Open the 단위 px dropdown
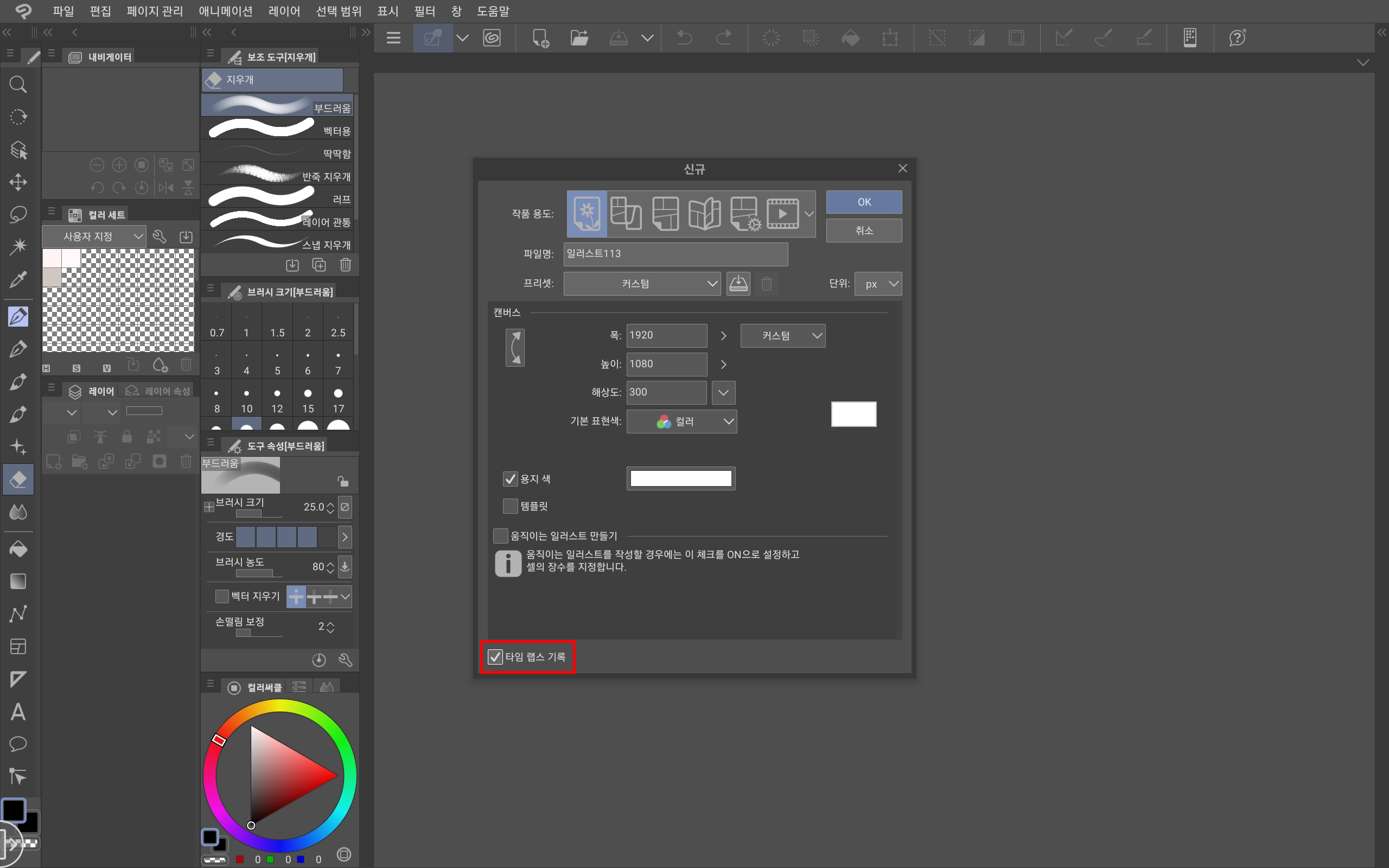Screen dimensions: 1389x868 pos(878,284)
